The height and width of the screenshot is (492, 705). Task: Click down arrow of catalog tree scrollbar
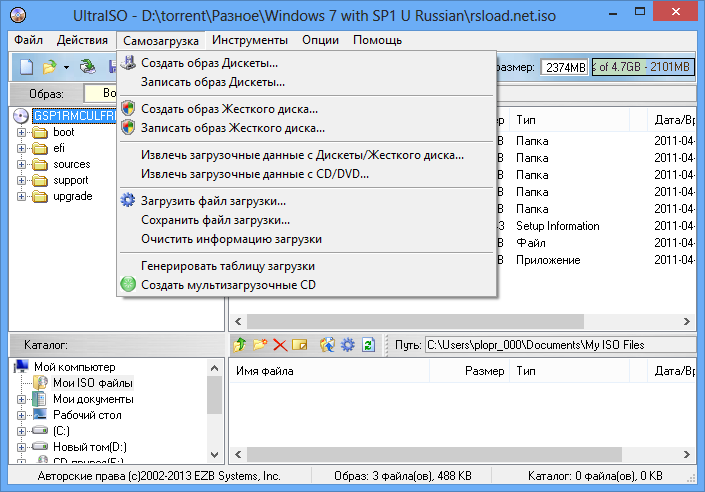click(x=214, y=455)
